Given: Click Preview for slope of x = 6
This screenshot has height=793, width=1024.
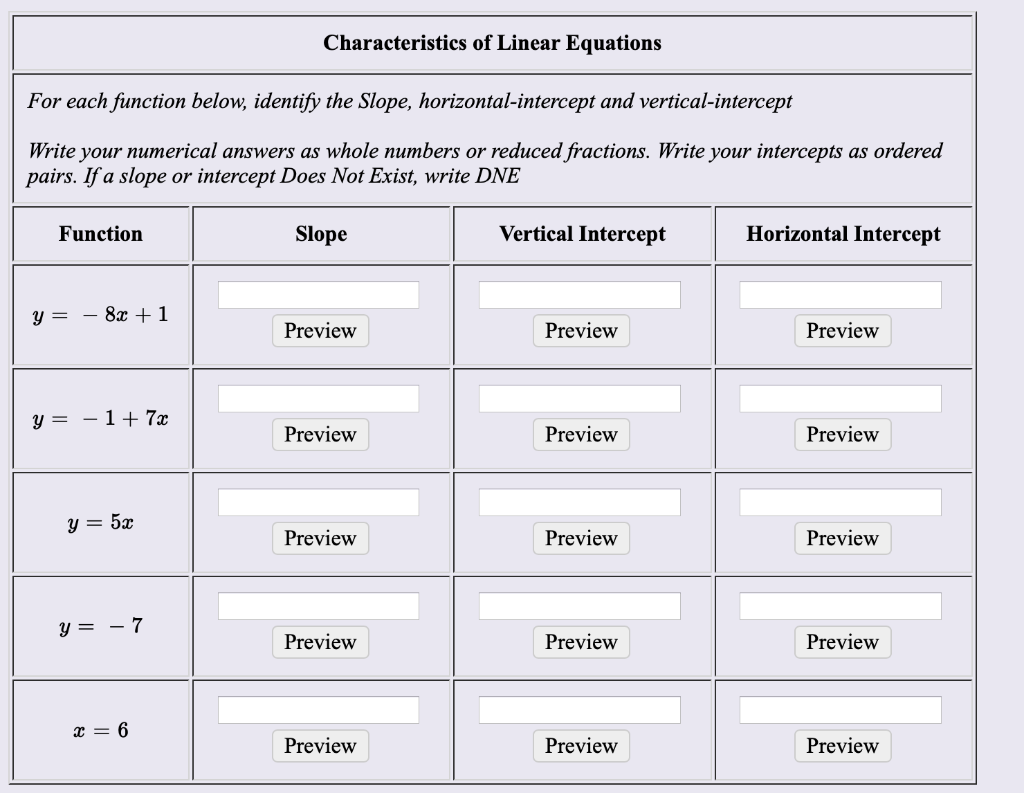Looking at the screenshot, I should point(320,746).
